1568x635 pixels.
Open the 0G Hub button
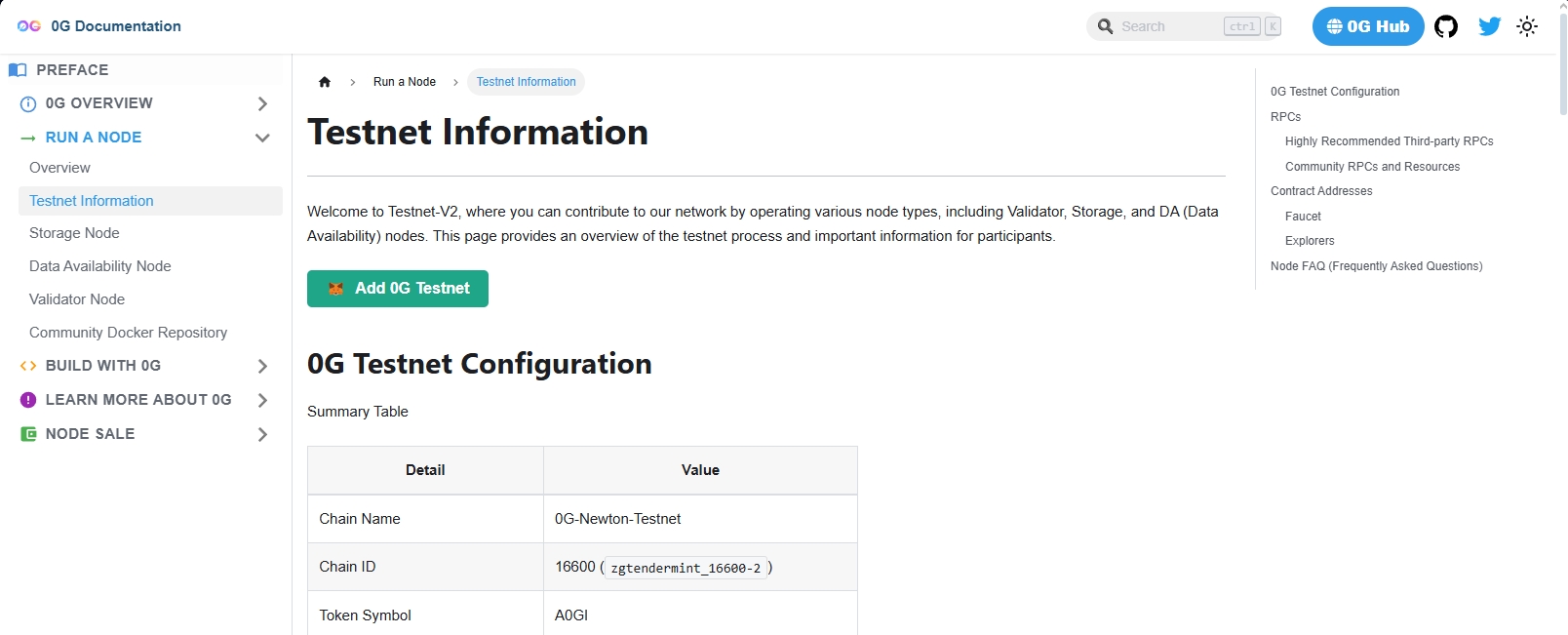1367,26
